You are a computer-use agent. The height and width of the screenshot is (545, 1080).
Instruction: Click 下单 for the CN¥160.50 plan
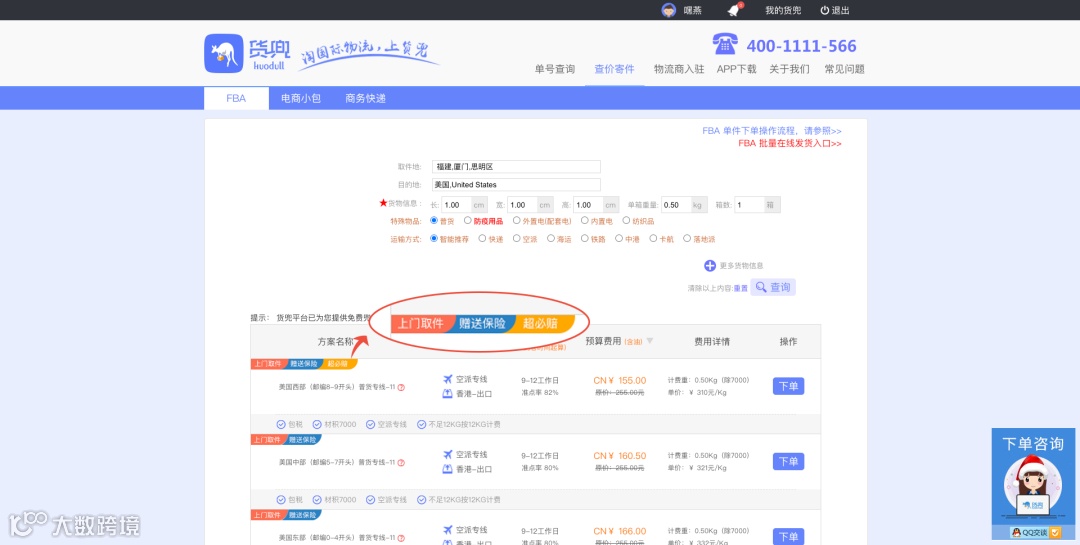[788, 462]
